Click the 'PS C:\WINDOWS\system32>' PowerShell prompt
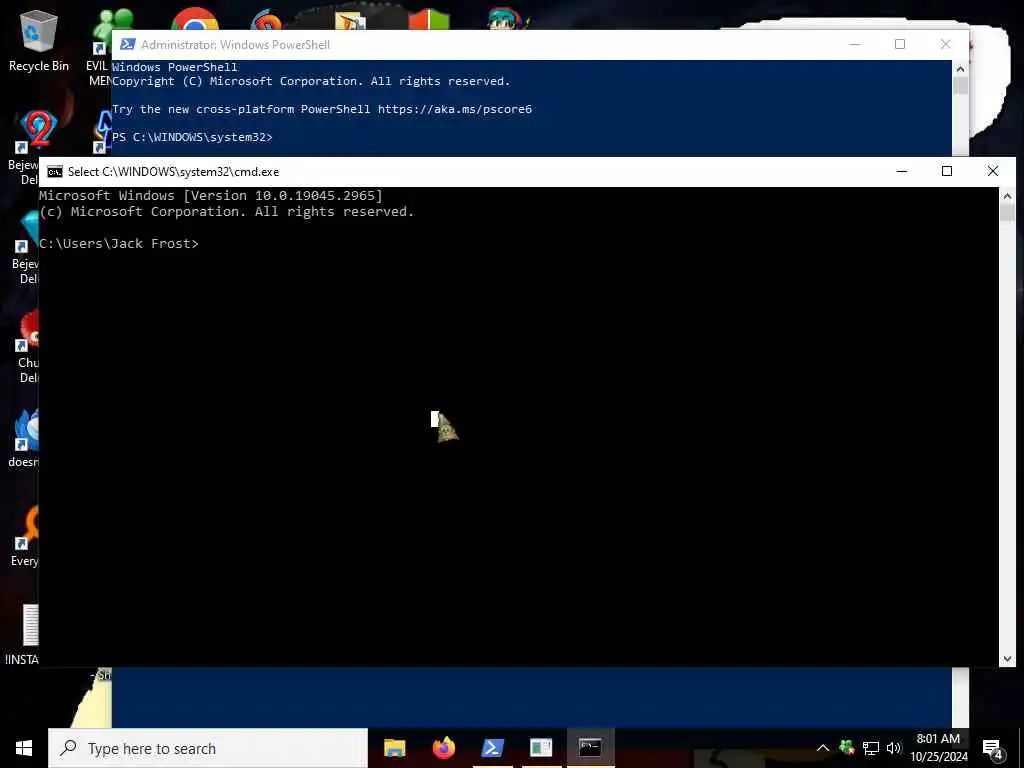This screenshot has width=1024, height=768. (x=192, y=137)
